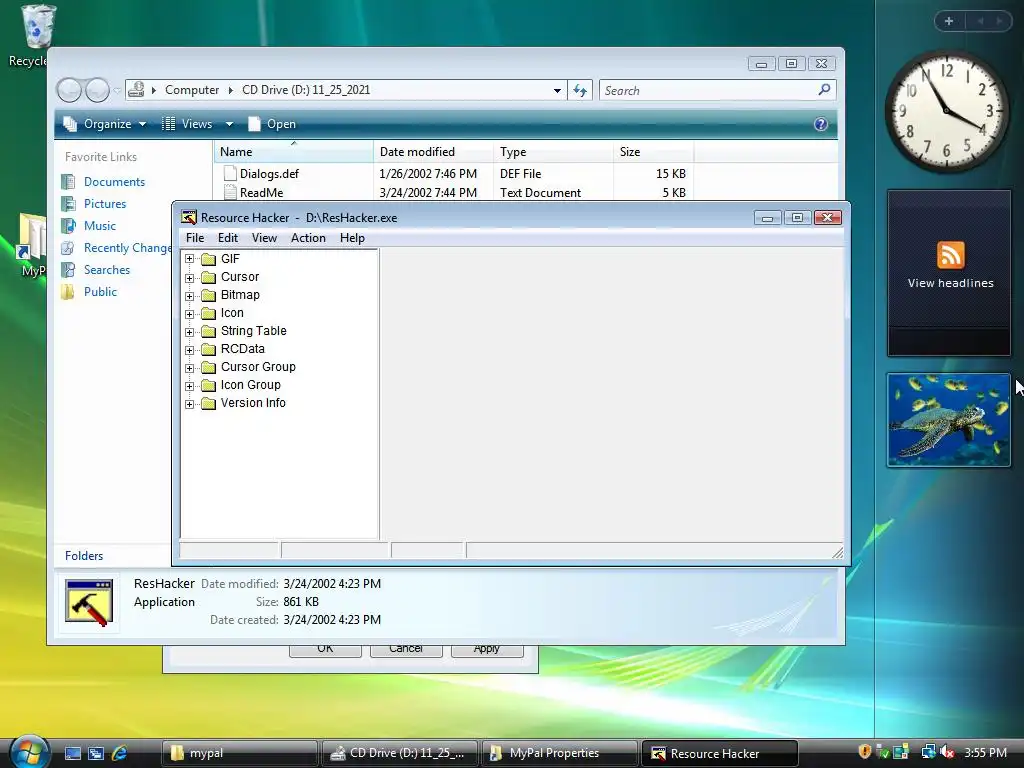The height and width of the screenshot is (768, 1024).
Task: Open the Action menu in Resource Hacker
Action: (x=308, y=238)
